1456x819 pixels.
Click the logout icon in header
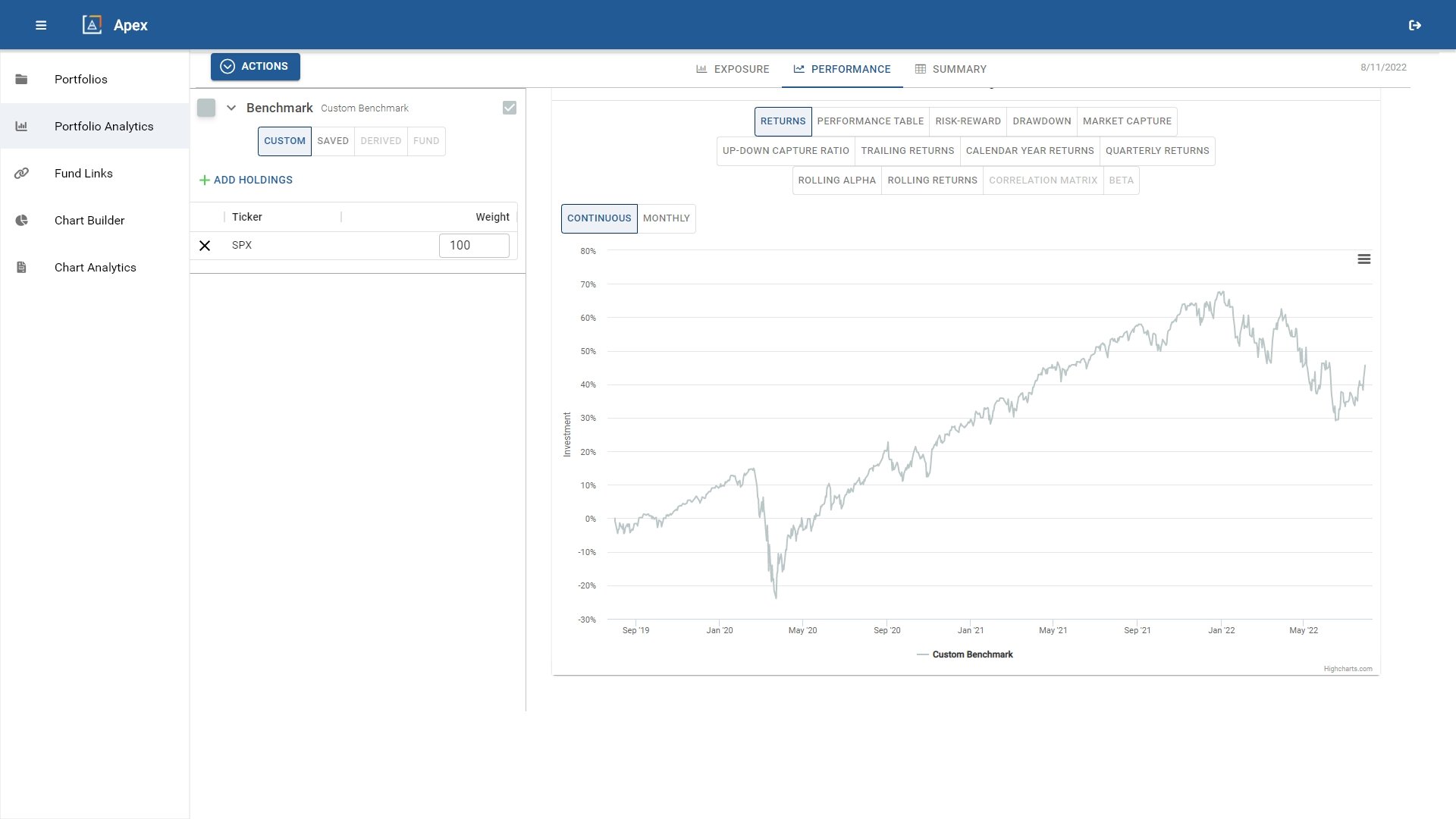coord(1415,25)
